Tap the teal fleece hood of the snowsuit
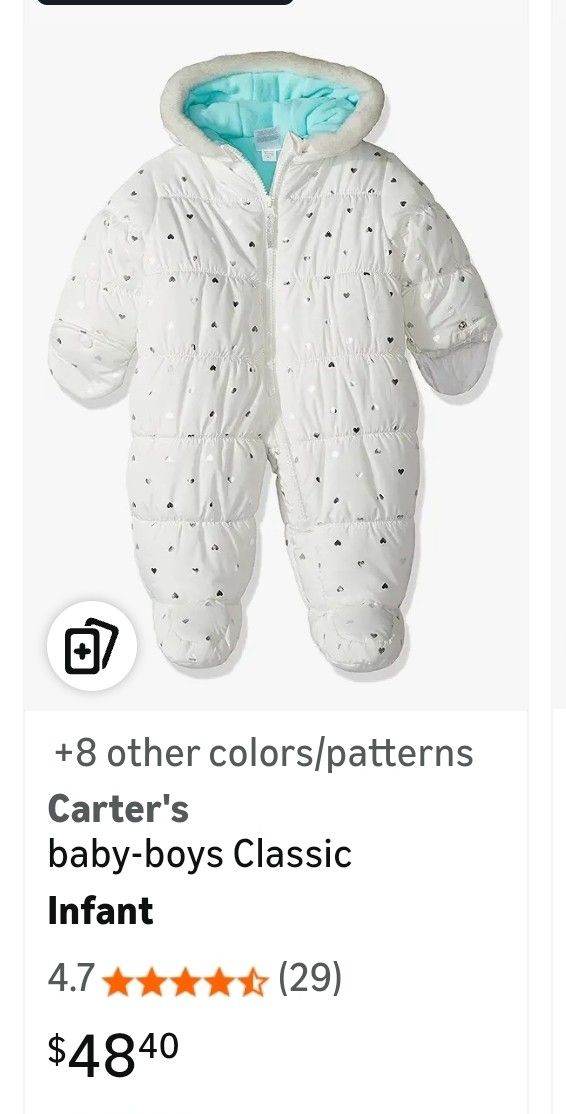The width and height of the screenshot is (566, 1114). point(272,114)
